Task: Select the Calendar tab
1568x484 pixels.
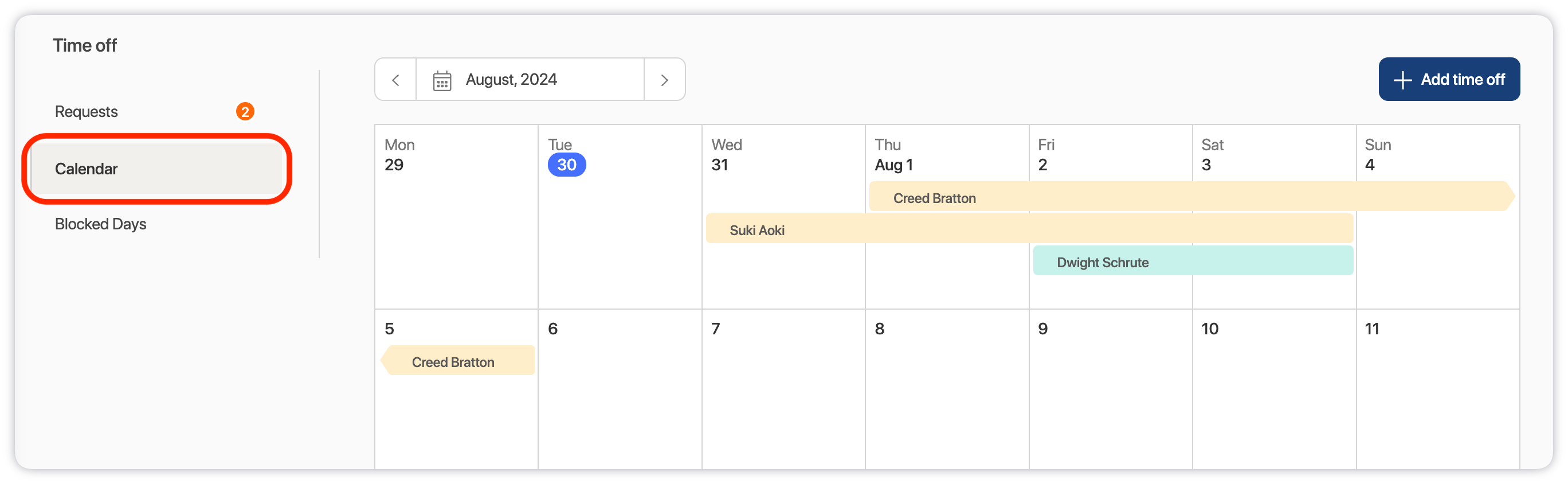Action: click(87, 169)
